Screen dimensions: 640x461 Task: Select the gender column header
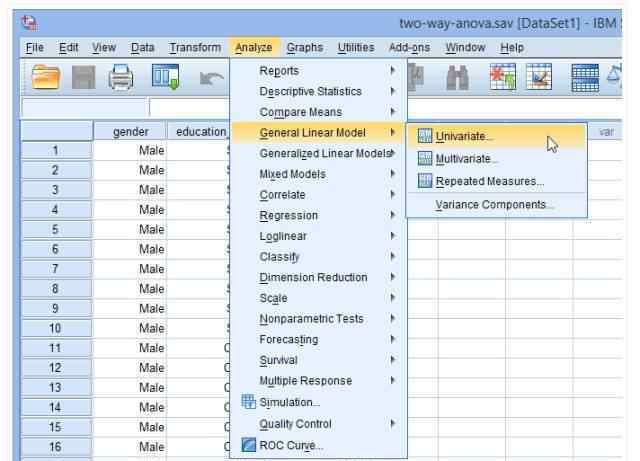coord(130,131)
